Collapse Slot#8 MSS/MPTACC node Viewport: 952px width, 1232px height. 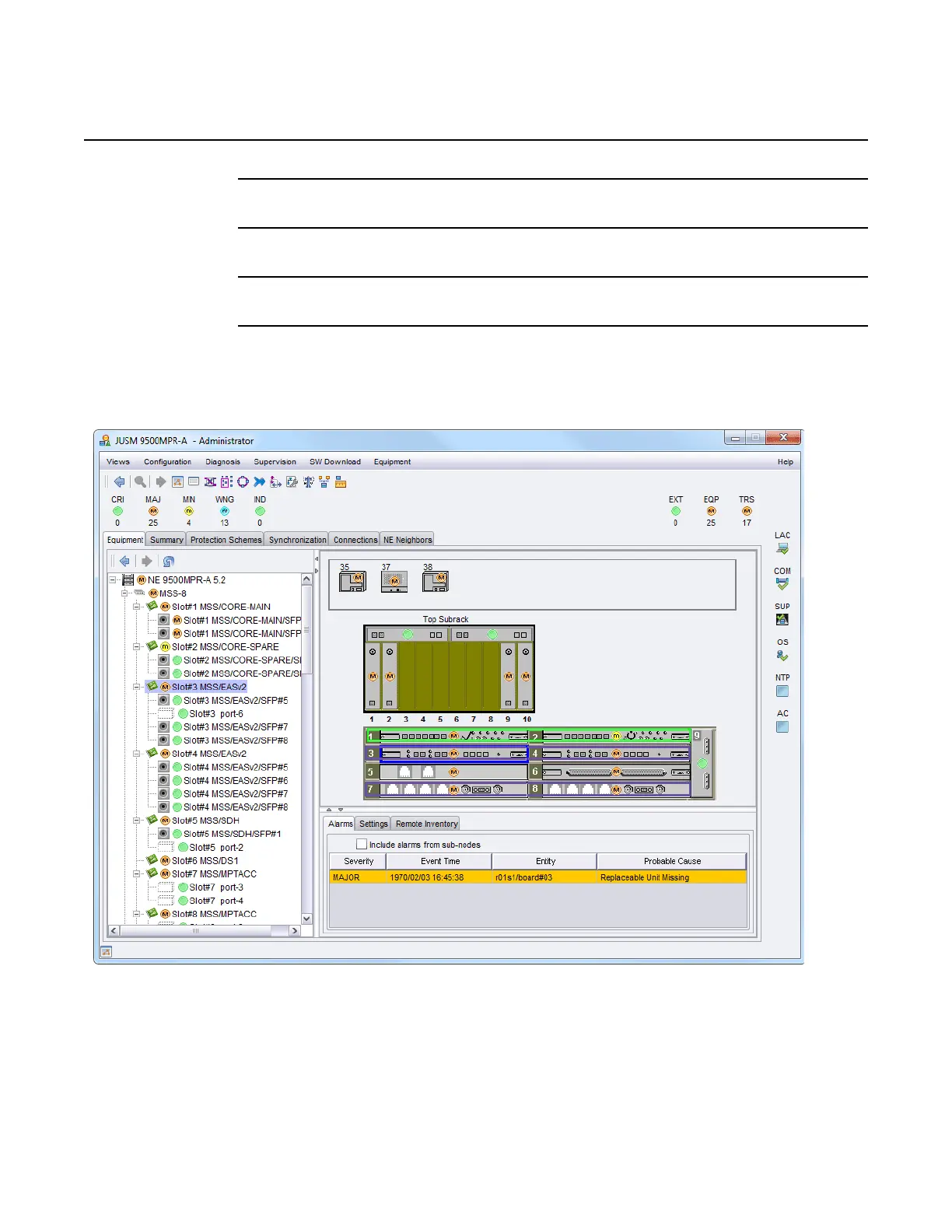point(136,914)
